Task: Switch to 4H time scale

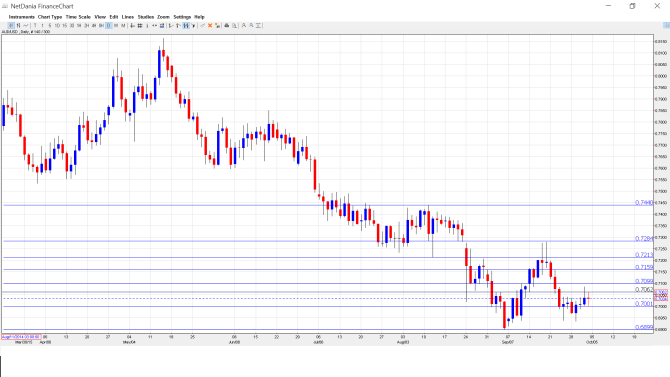Action: 94,26
